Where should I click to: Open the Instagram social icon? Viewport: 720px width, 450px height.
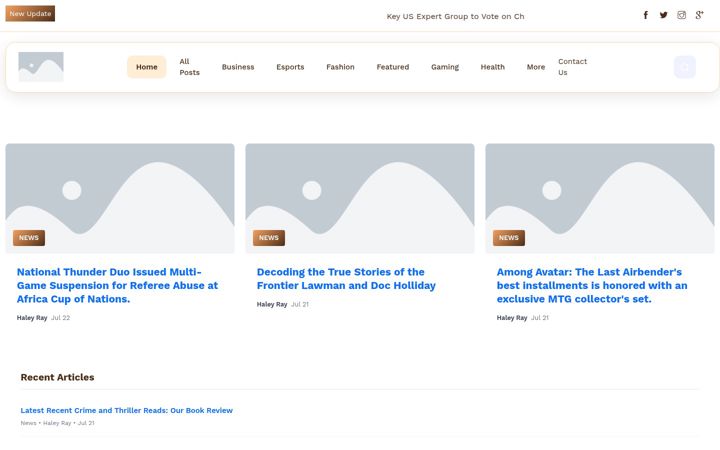coord(681,15)
